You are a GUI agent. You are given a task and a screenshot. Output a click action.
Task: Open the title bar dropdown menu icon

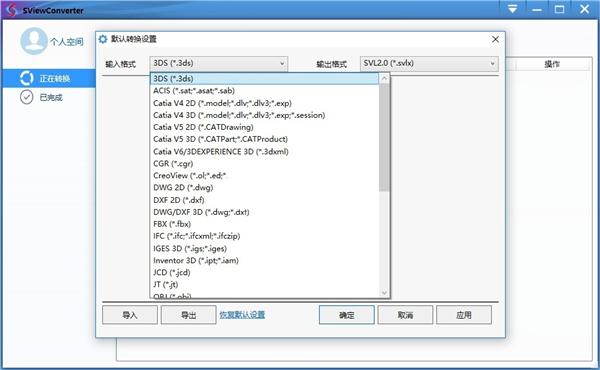512,9
